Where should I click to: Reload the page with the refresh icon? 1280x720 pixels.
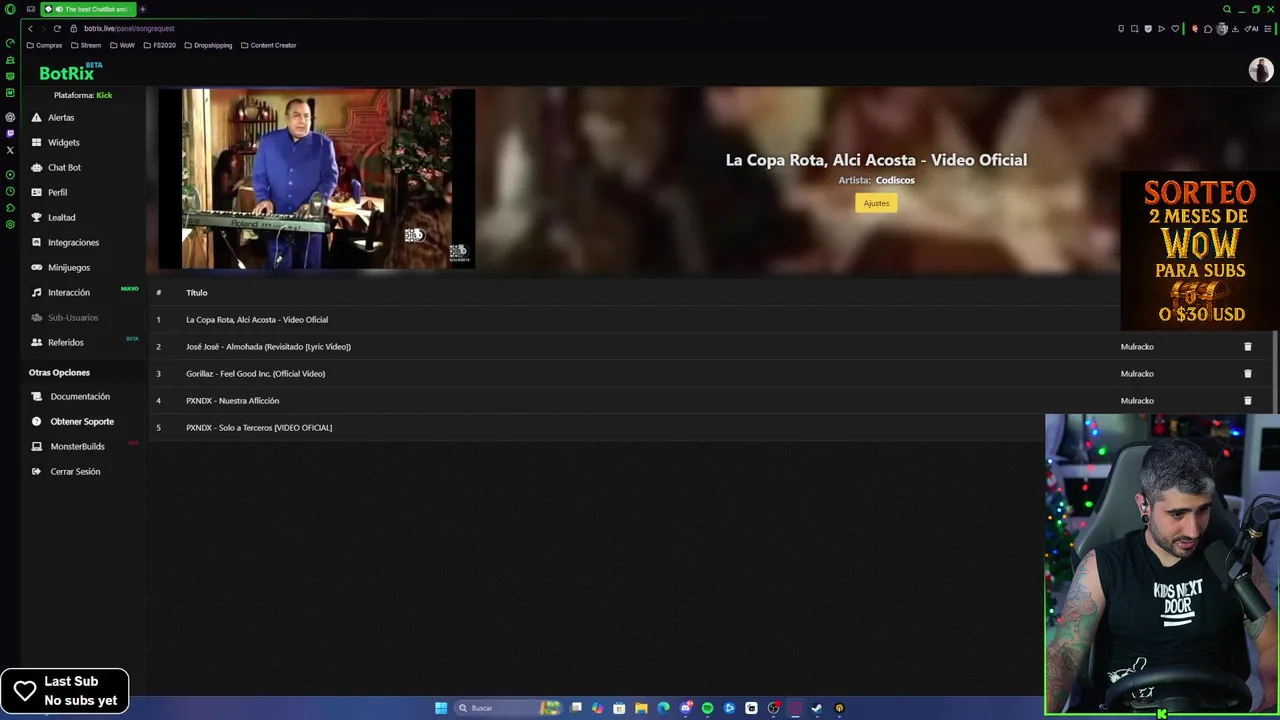click(57, 28)
